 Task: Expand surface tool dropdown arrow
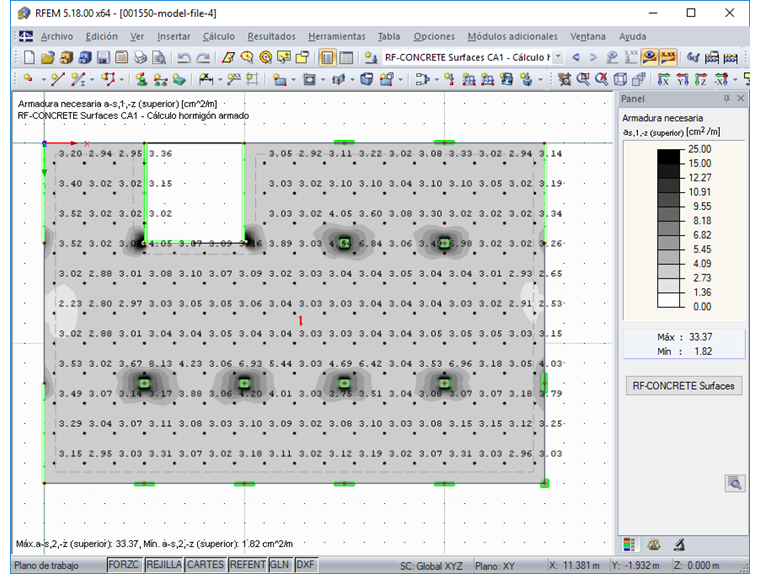[294, 80]
